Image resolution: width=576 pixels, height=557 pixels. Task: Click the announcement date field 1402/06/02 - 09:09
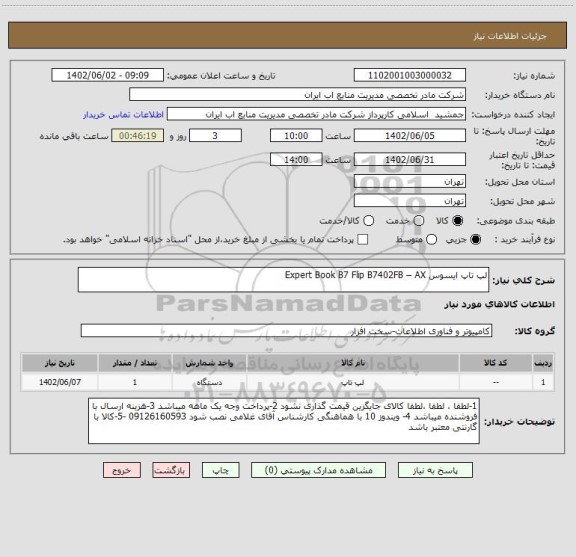[x=108, y=75]
